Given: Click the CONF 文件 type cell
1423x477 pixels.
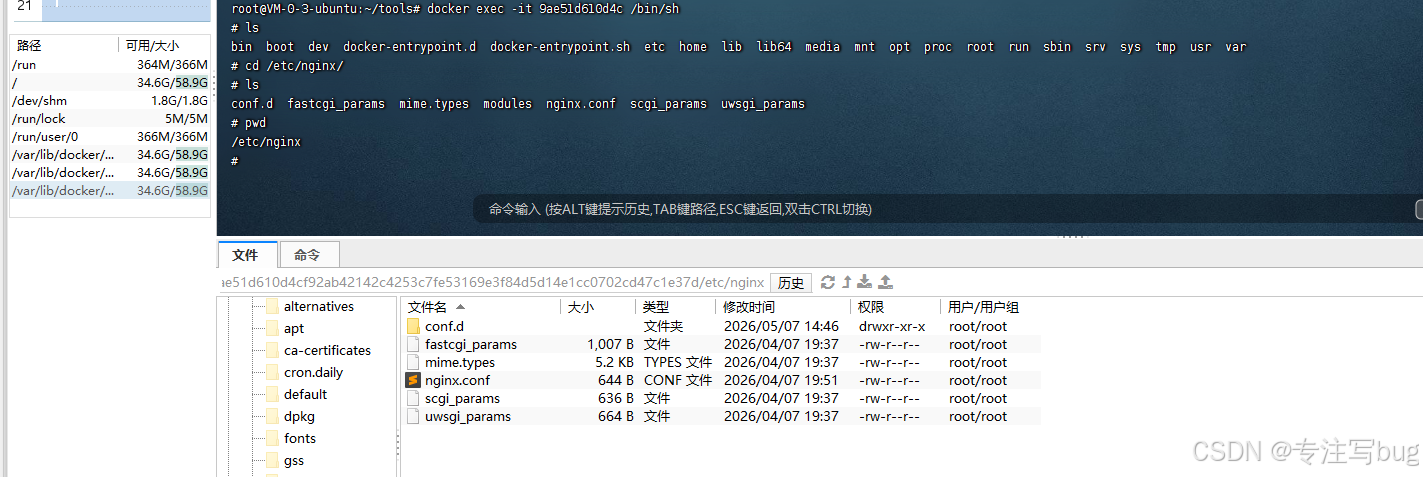Looking at the screenshot, I should (x=678, y=380).
